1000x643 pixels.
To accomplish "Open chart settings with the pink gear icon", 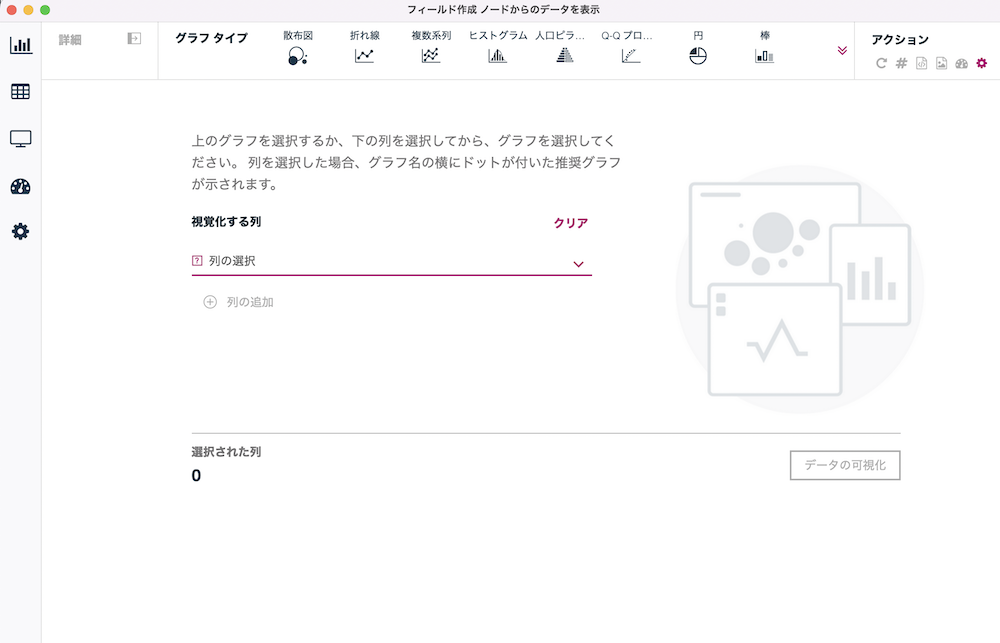I will click(981, 62).
